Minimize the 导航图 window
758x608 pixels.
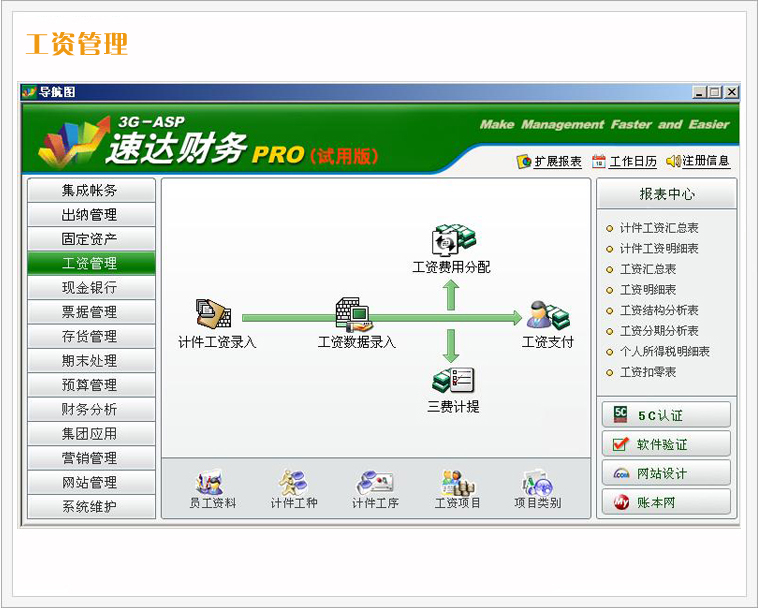(699, 92)
